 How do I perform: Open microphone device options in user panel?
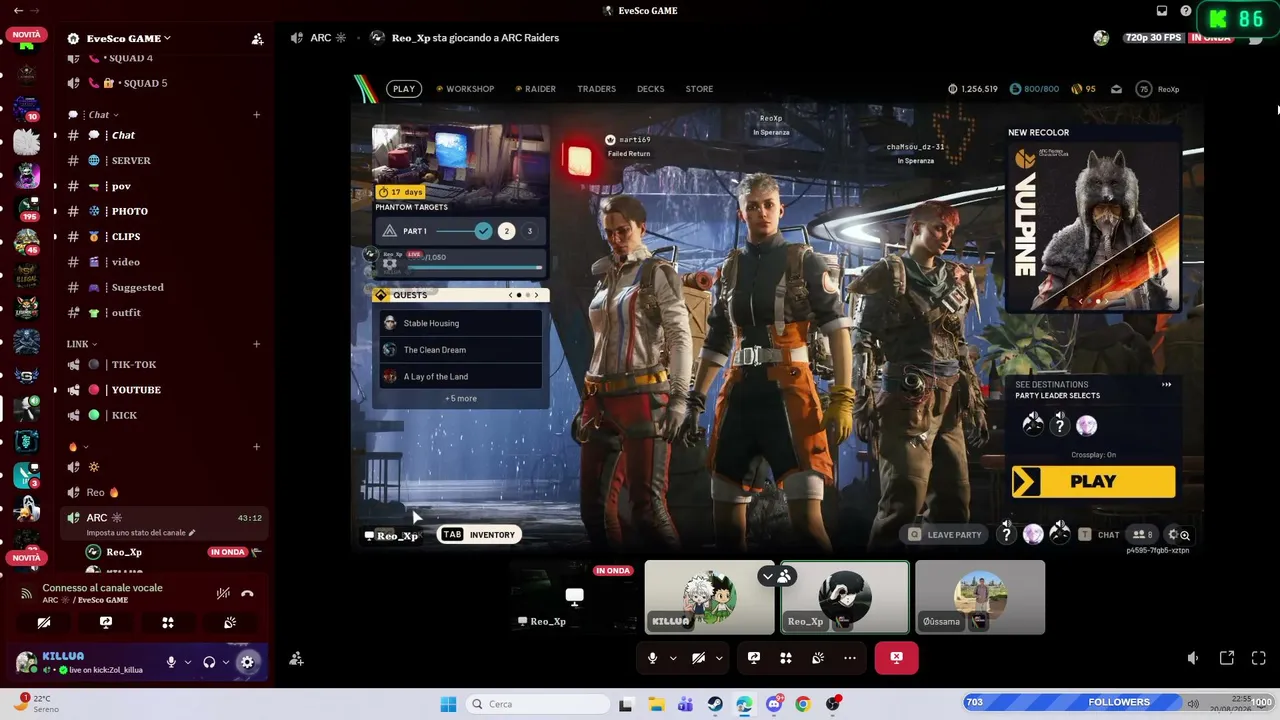(187, 662)
